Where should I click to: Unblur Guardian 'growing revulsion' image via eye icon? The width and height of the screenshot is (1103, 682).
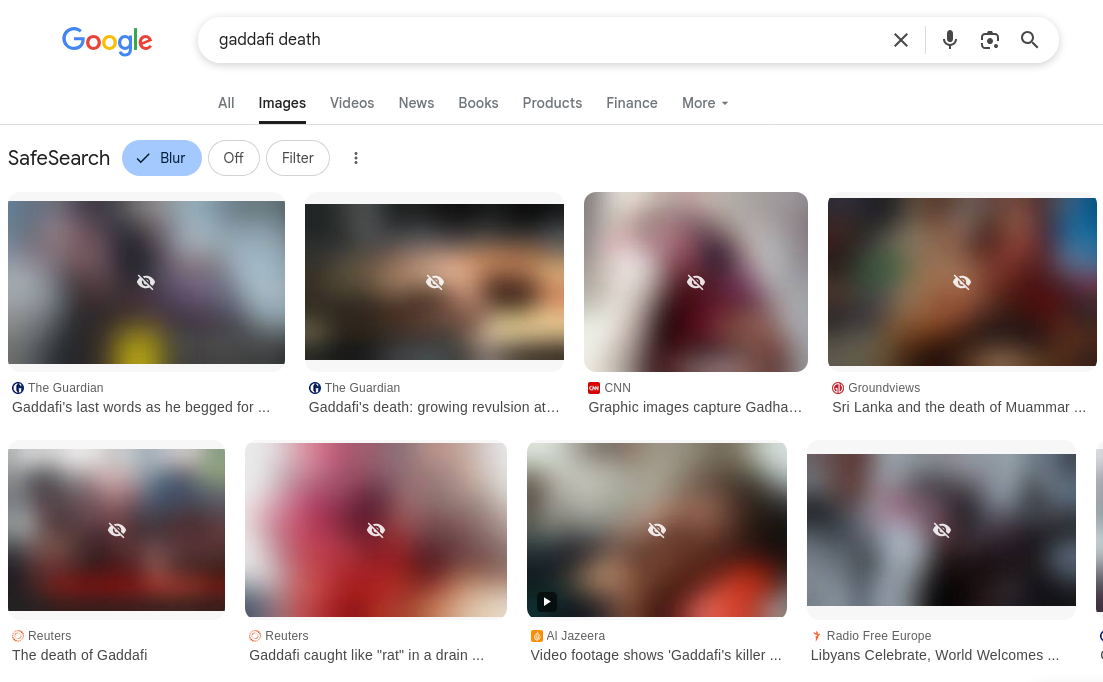(x=435, y=282)
